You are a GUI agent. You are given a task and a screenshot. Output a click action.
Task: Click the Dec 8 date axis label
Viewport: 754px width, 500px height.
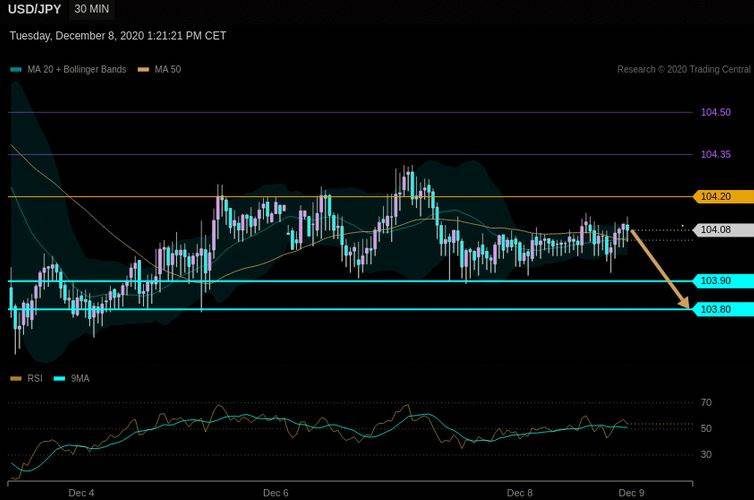point(520,493)
